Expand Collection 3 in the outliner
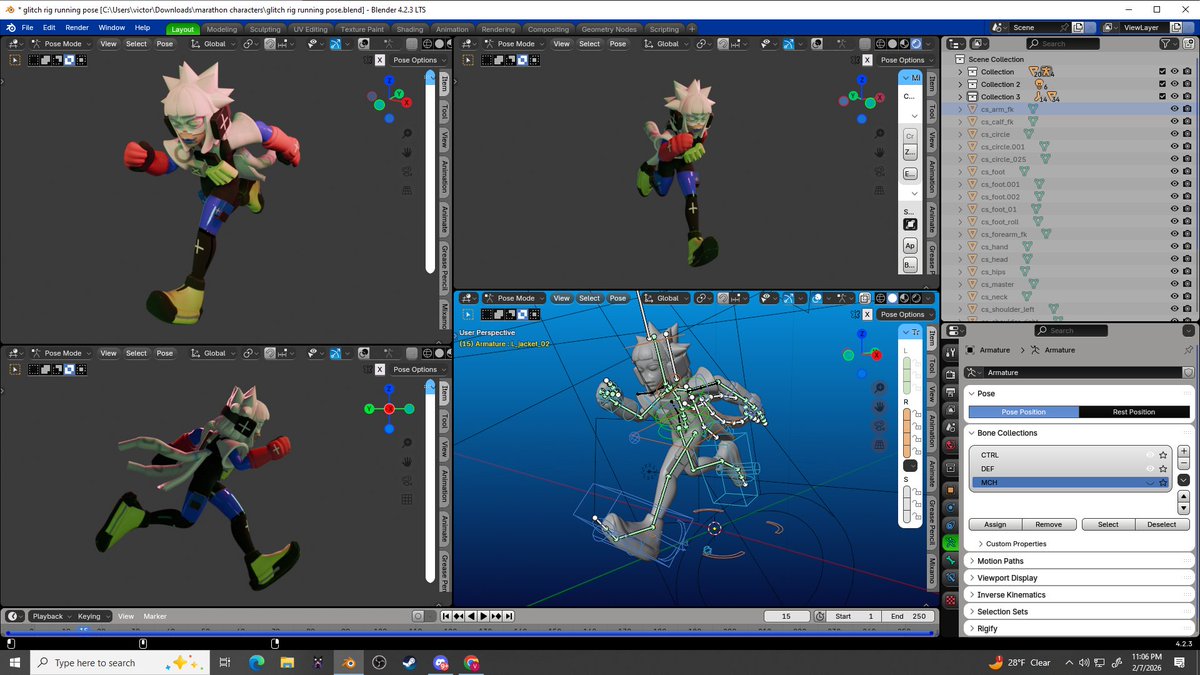Image resolution: width=1200 pixels, height=675 pixels. pos(960,96)
